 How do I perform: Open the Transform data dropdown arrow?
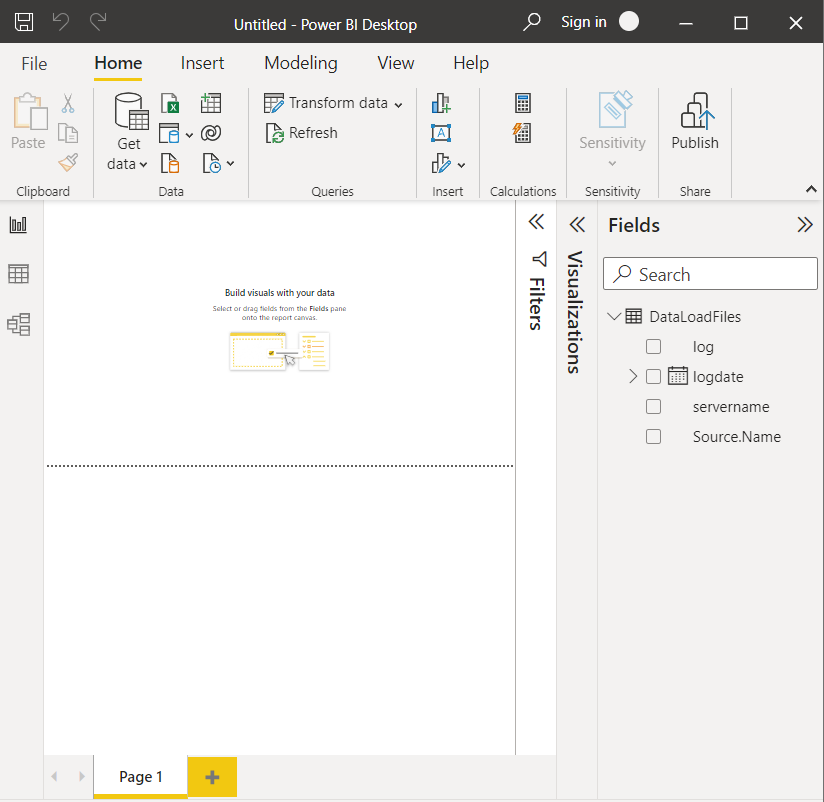[398, 105]
